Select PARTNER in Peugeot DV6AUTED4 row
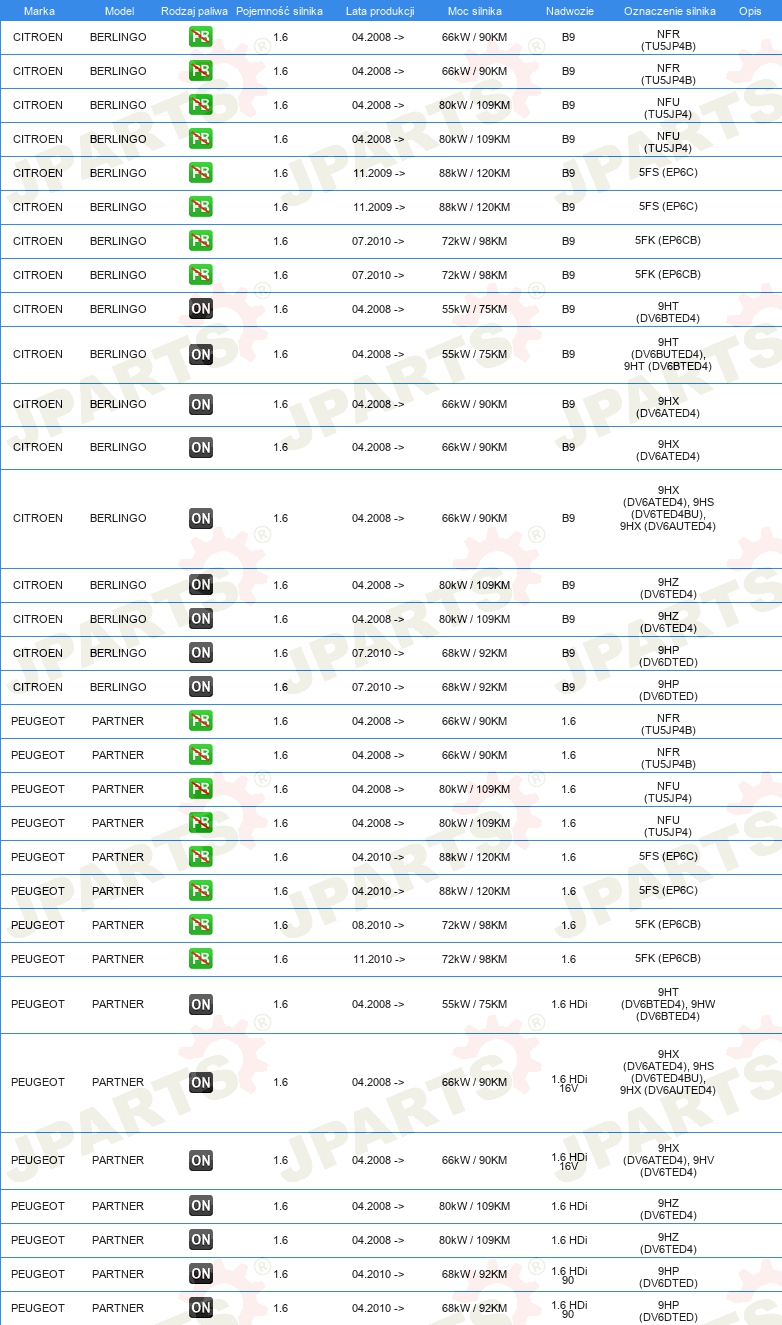This screenshot has width=782, height=1325. [118, 1082]
